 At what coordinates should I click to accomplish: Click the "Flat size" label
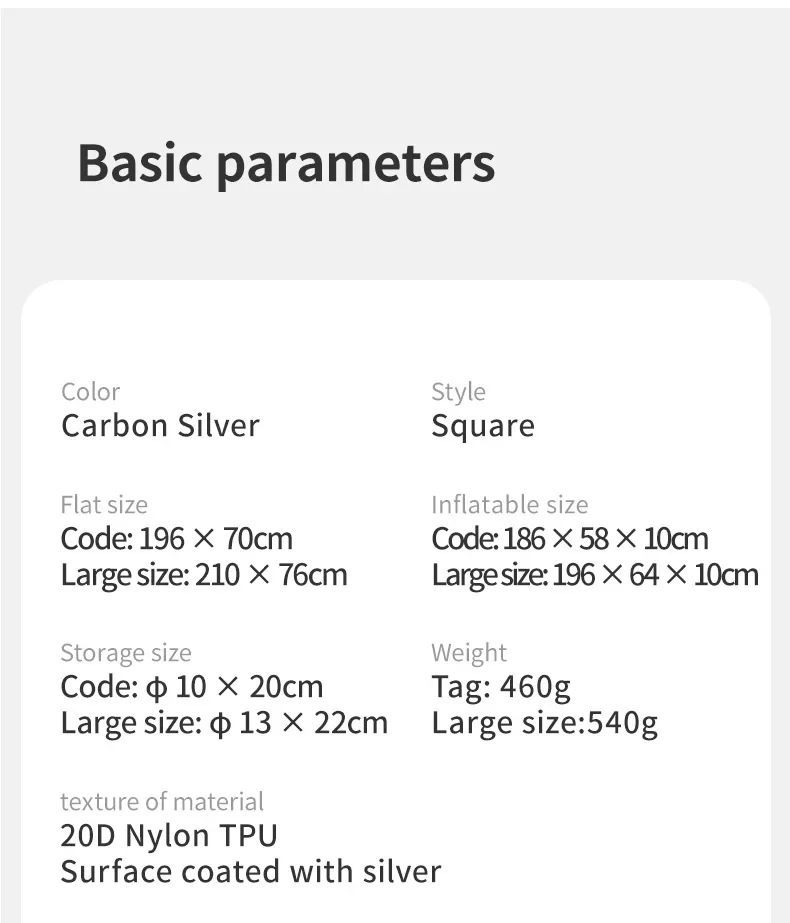pyautogui.click(x=103, y=505)
